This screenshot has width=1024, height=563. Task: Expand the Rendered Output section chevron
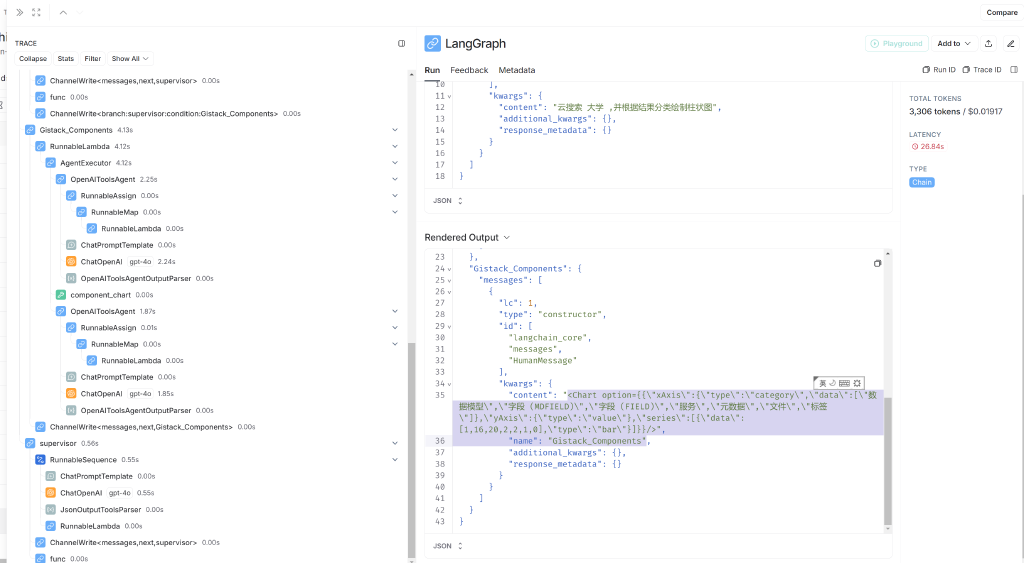(x=507, y=238)
